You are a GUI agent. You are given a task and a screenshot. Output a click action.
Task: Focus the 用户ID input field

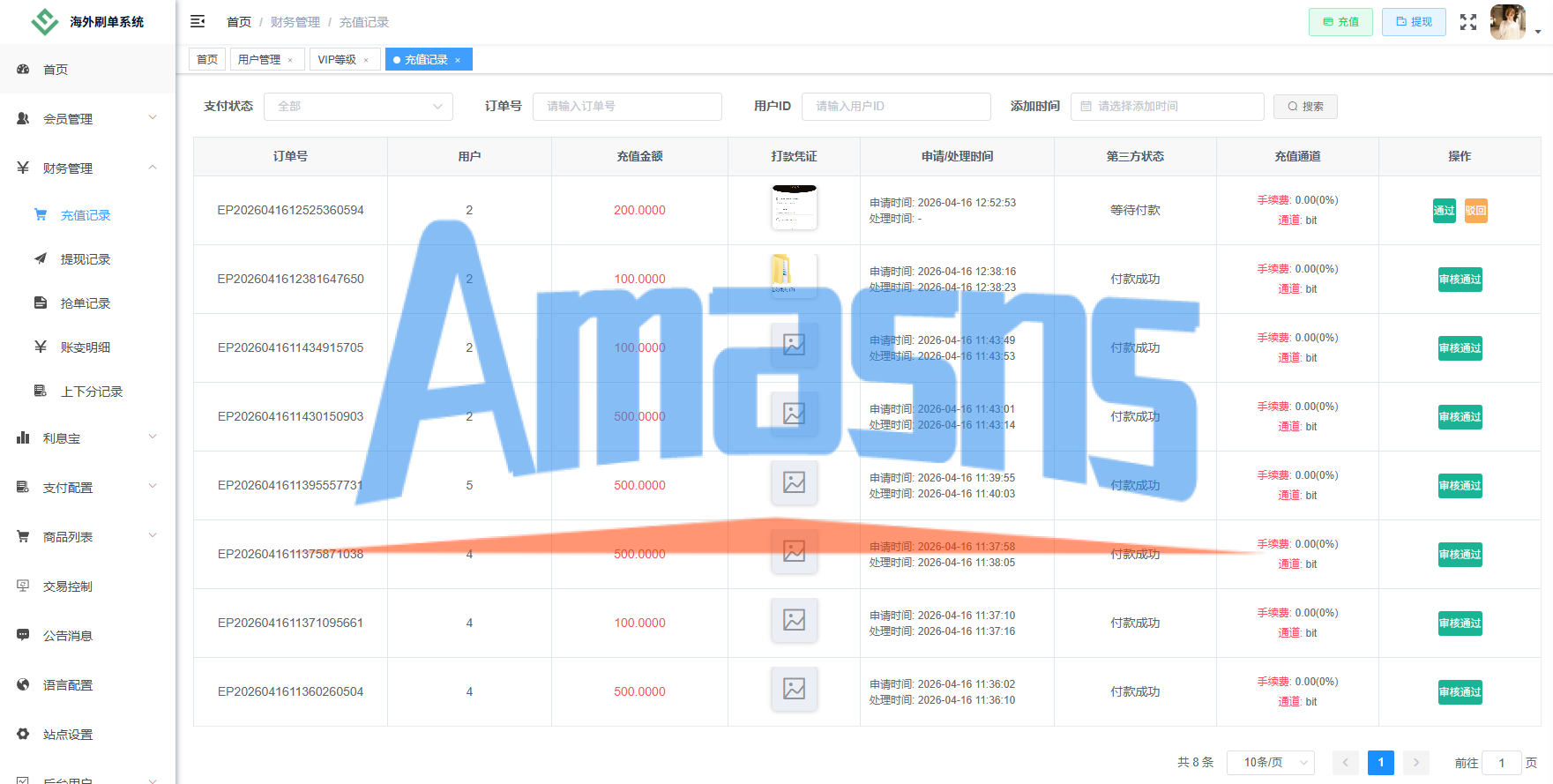click(x=896, y=106)
